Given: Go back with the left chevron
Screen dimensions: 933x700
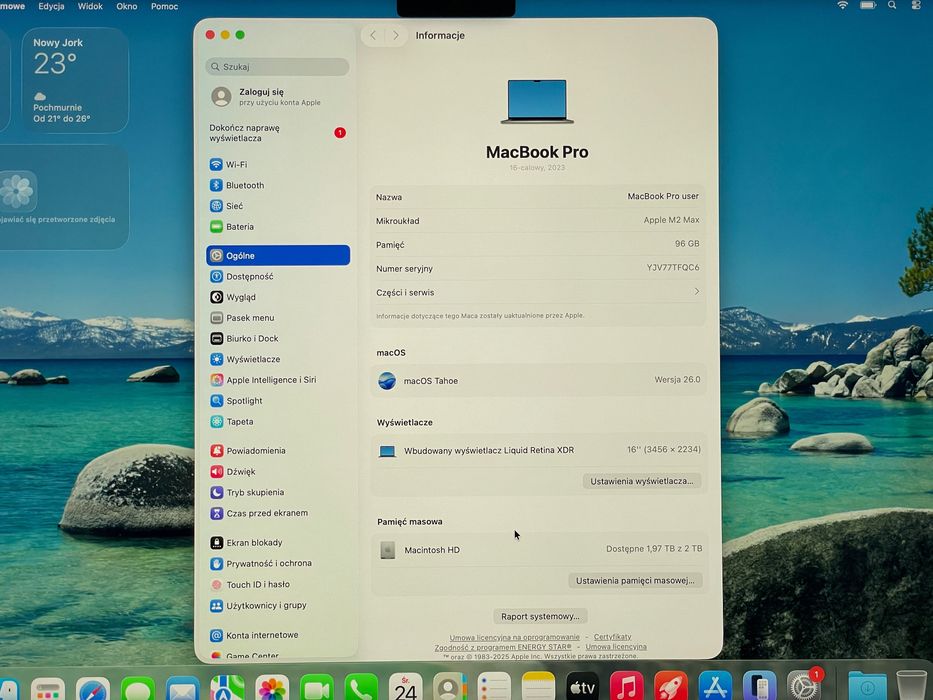Looking at the screenshot, I should [373, 36].
